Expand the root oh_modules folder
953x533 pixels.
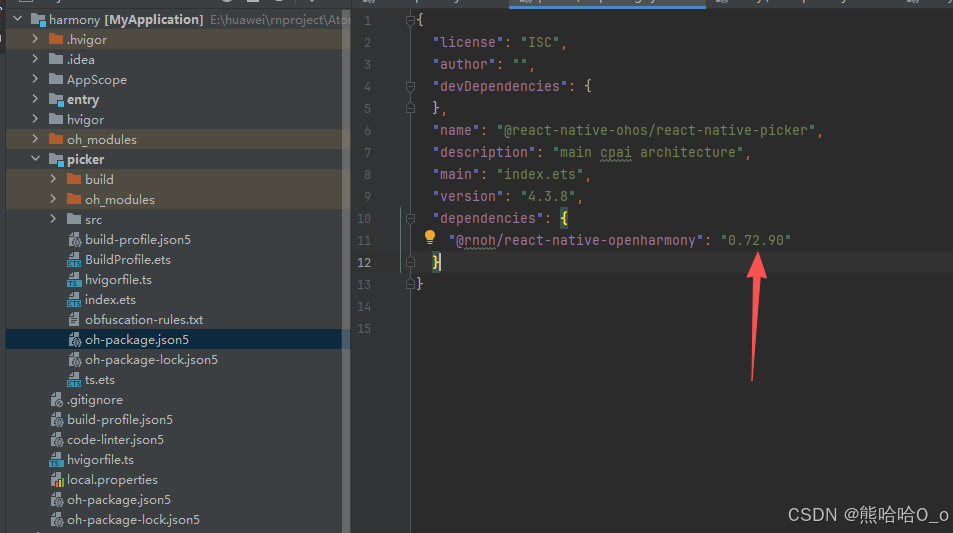[35, 139]
